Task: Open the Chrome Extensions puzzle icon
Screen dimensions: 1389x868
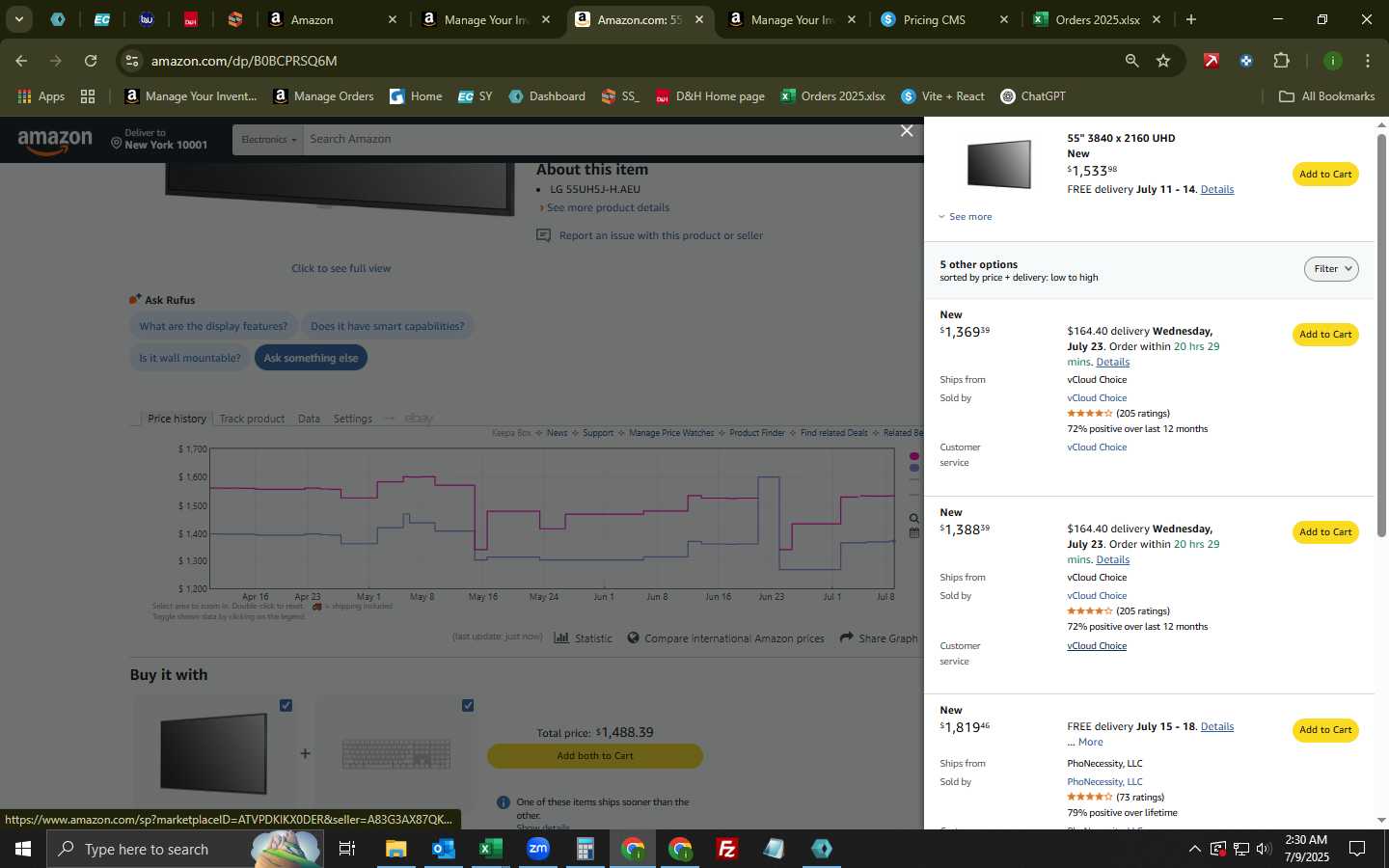Action: [x=1281, y=61]
